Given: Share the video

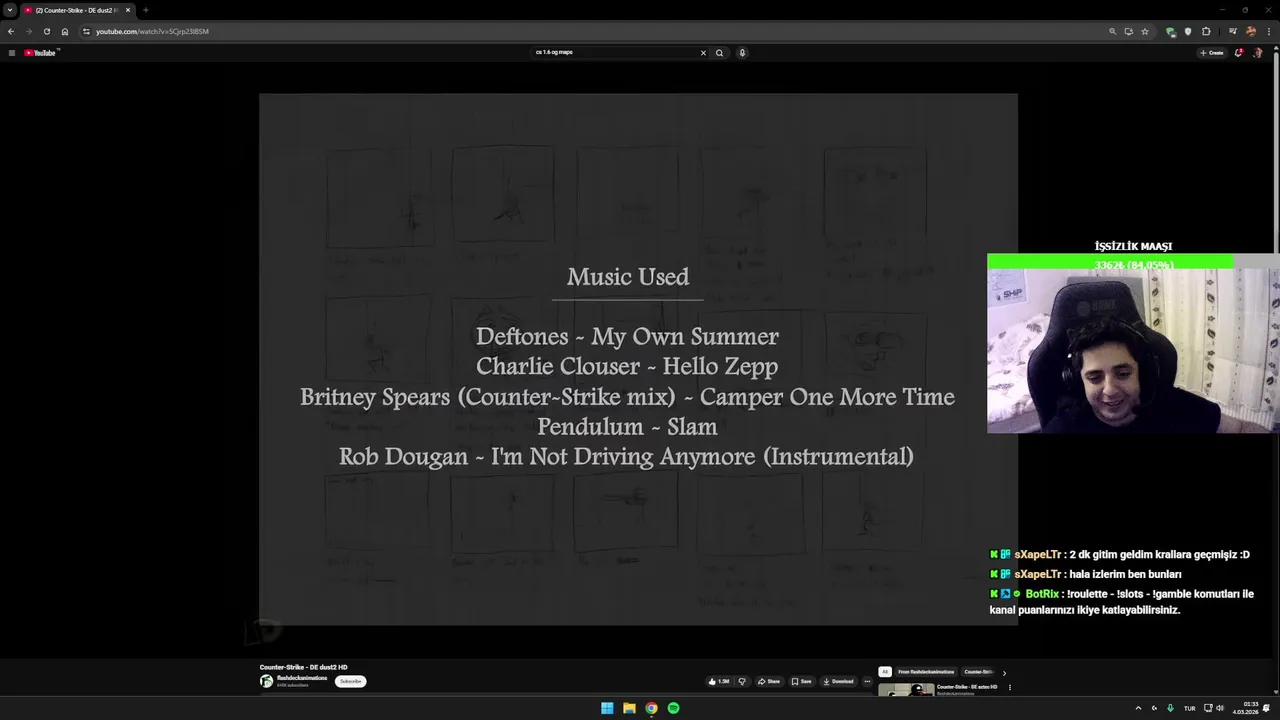Looking at the screenshot, I should (x=768, y=681).
